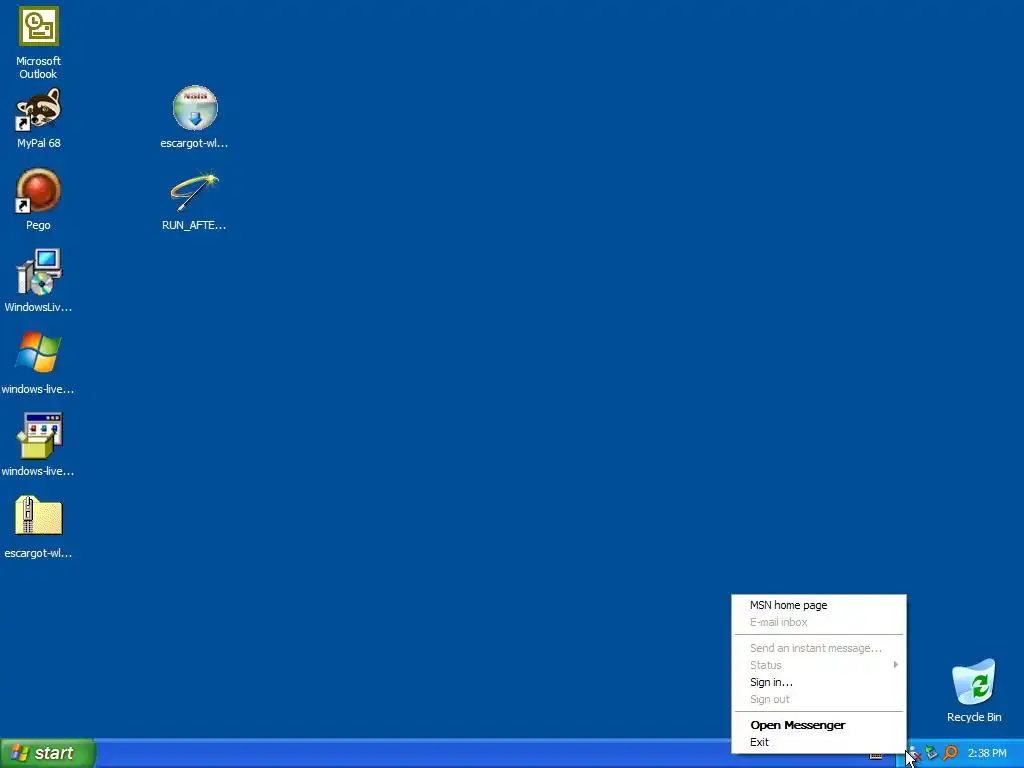Screen dimensions: 1024x768
Task: Click the Safely Remove Hardware tray icon
Action: (932, 753)
